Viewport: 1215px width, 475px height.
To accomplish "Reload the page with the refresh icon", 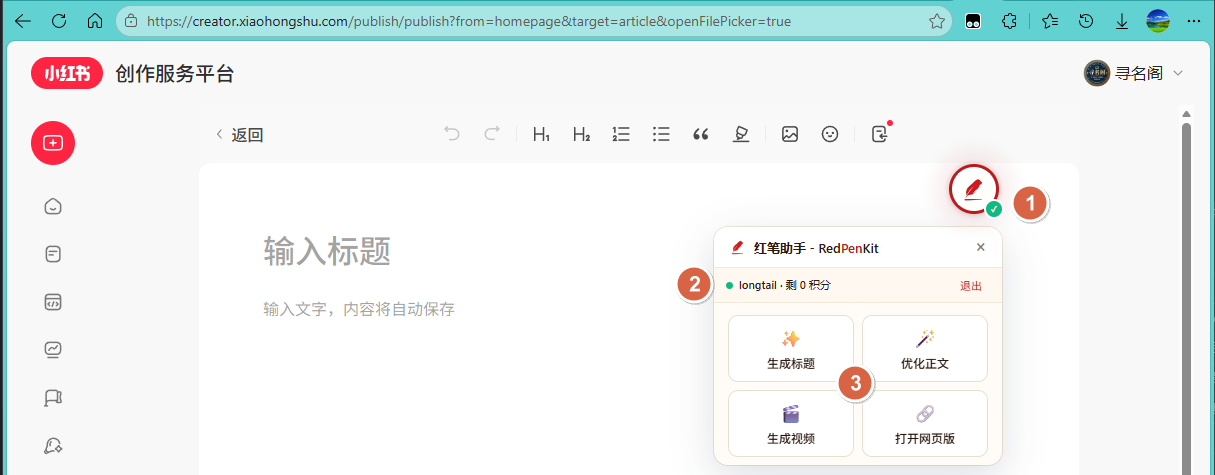I will tap(58, 20).
